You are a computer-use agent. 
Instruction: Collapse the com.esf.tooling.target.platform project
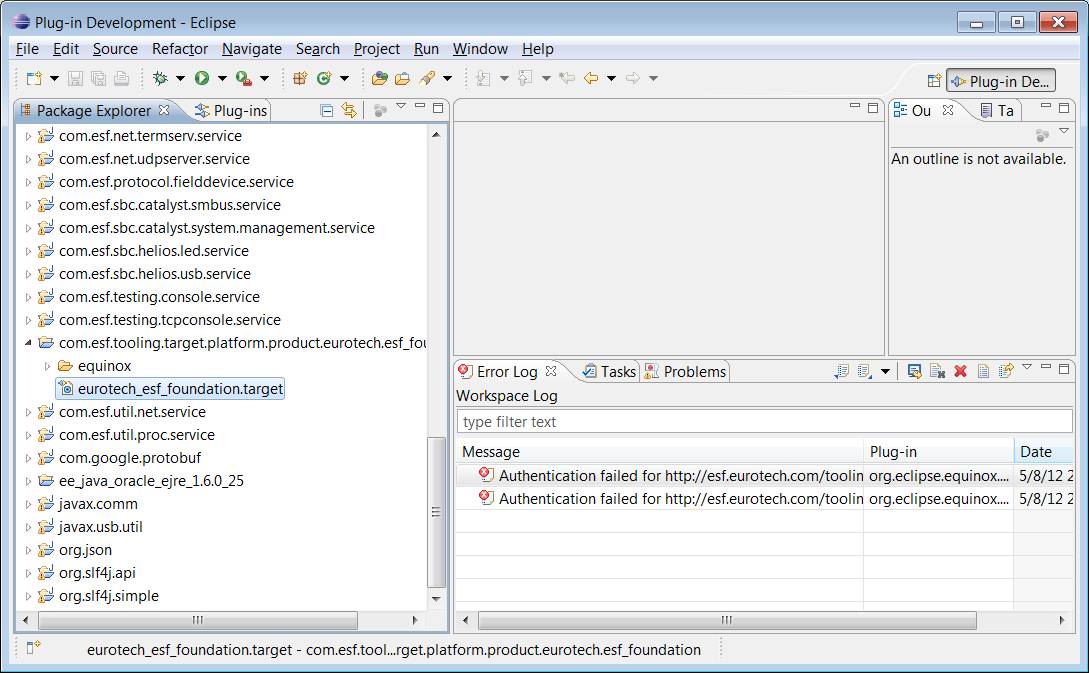tap(28, 342)
